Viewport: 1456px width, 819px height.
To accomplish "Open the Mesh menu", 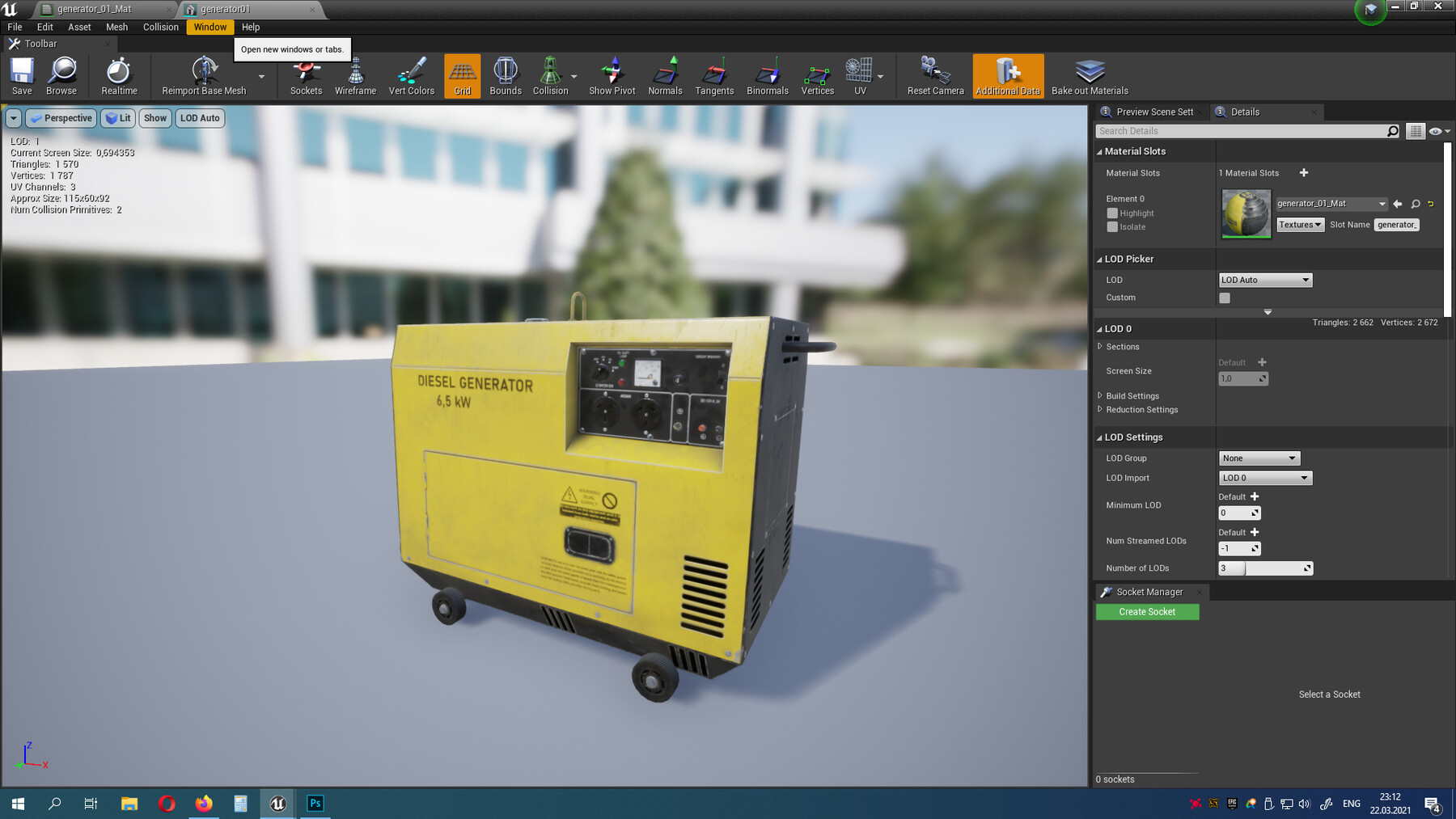I will point(116,27).
